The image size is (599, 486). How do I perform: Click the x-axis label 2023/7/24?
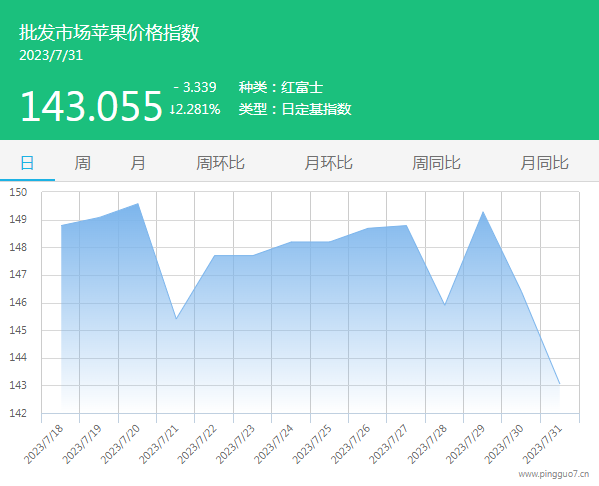coord(274,444)
